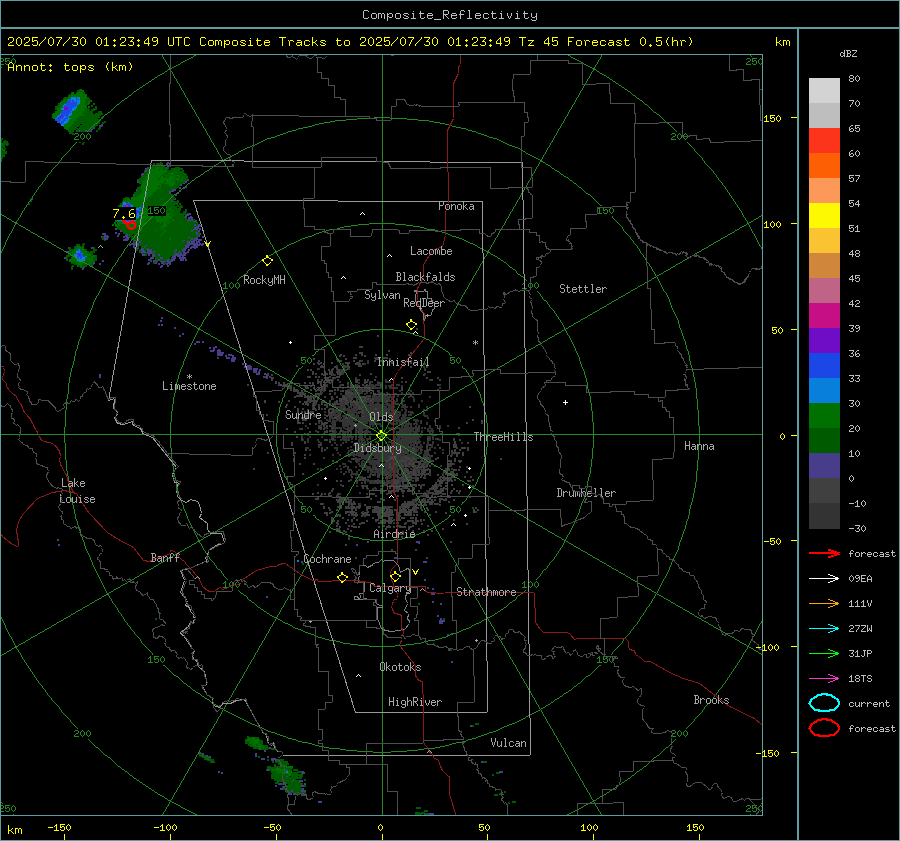Select the light blue 33 dBZ swatch
This screenshot has height=841, width=900.
(x=824, y=390)
